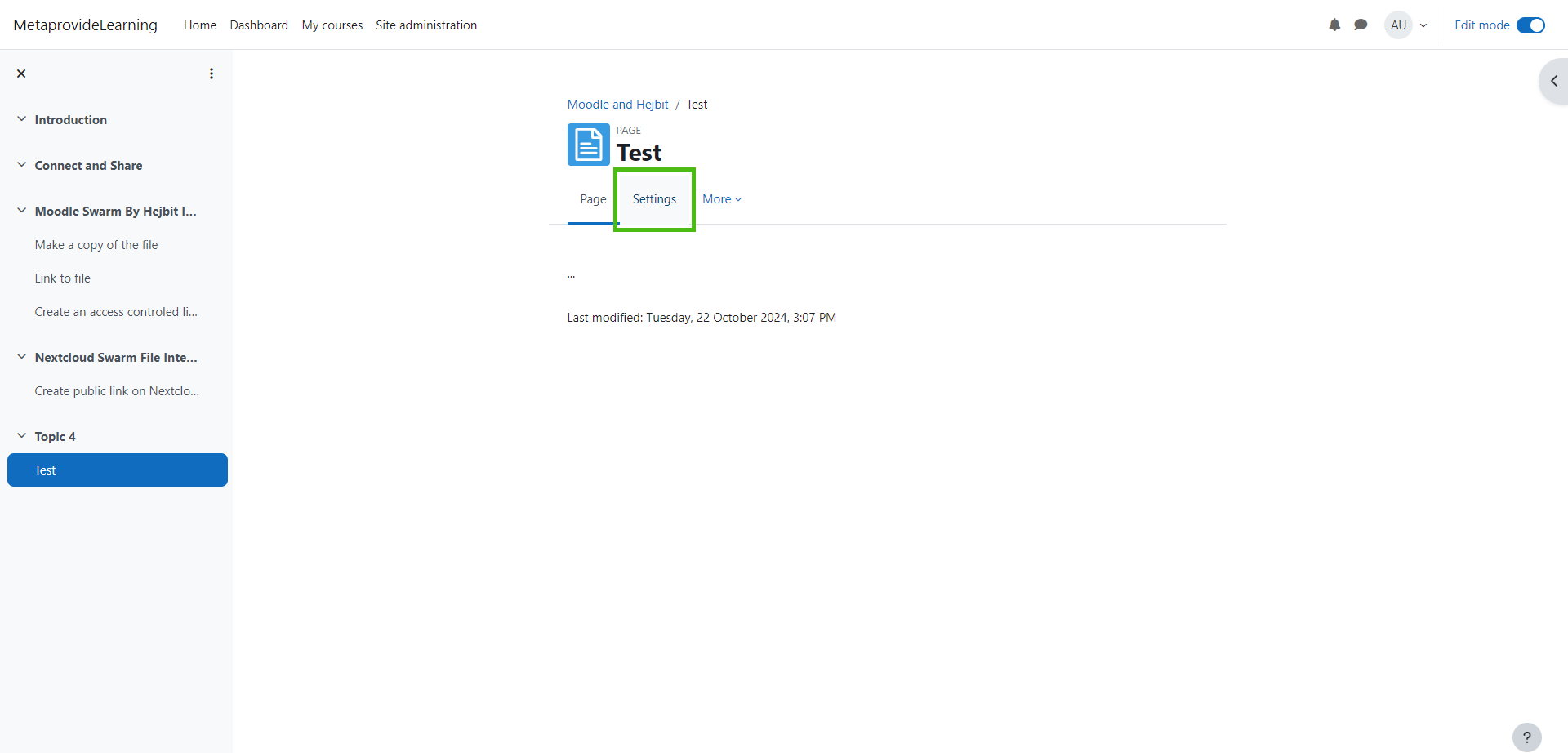The width and height of the screenshot is (1568, 753).
Task: Open the messaging speech bubble icon
Action: pos(1361,25)
